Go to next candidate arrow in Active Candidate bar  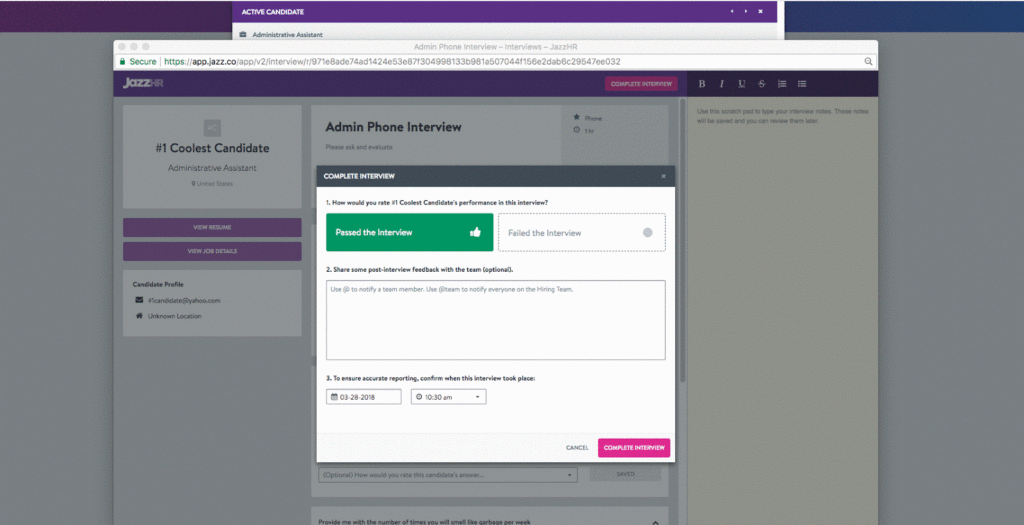pyautogui.click(x=746, y=12)
